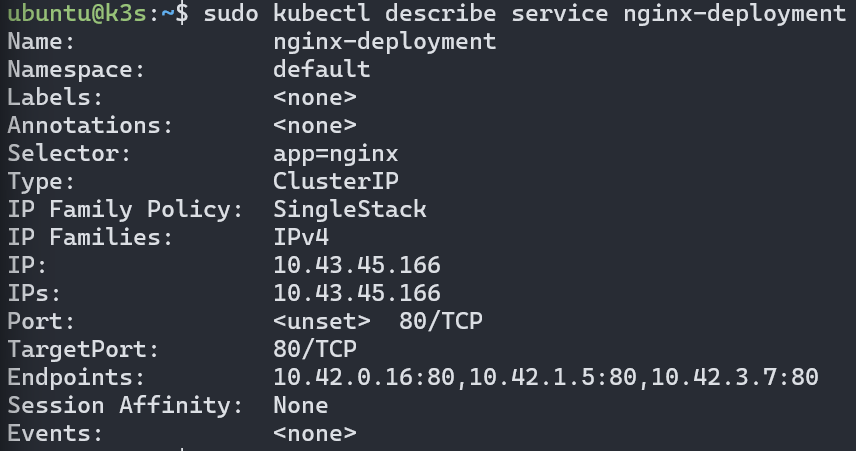Click the Session Affinity None value
The image size is (856, 451).
[300, 406]
